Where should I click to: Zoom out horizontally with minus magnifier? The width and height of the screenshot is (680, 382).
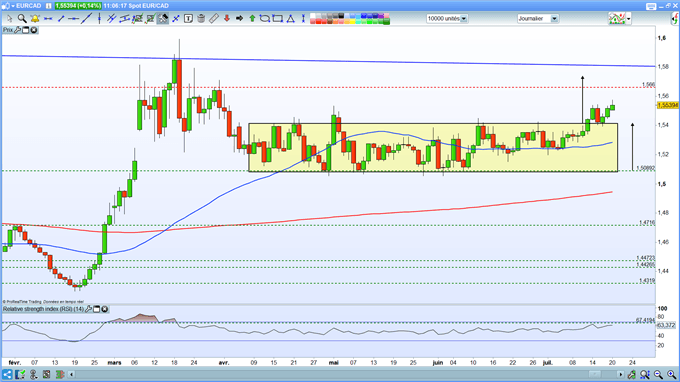coord(658,374)
